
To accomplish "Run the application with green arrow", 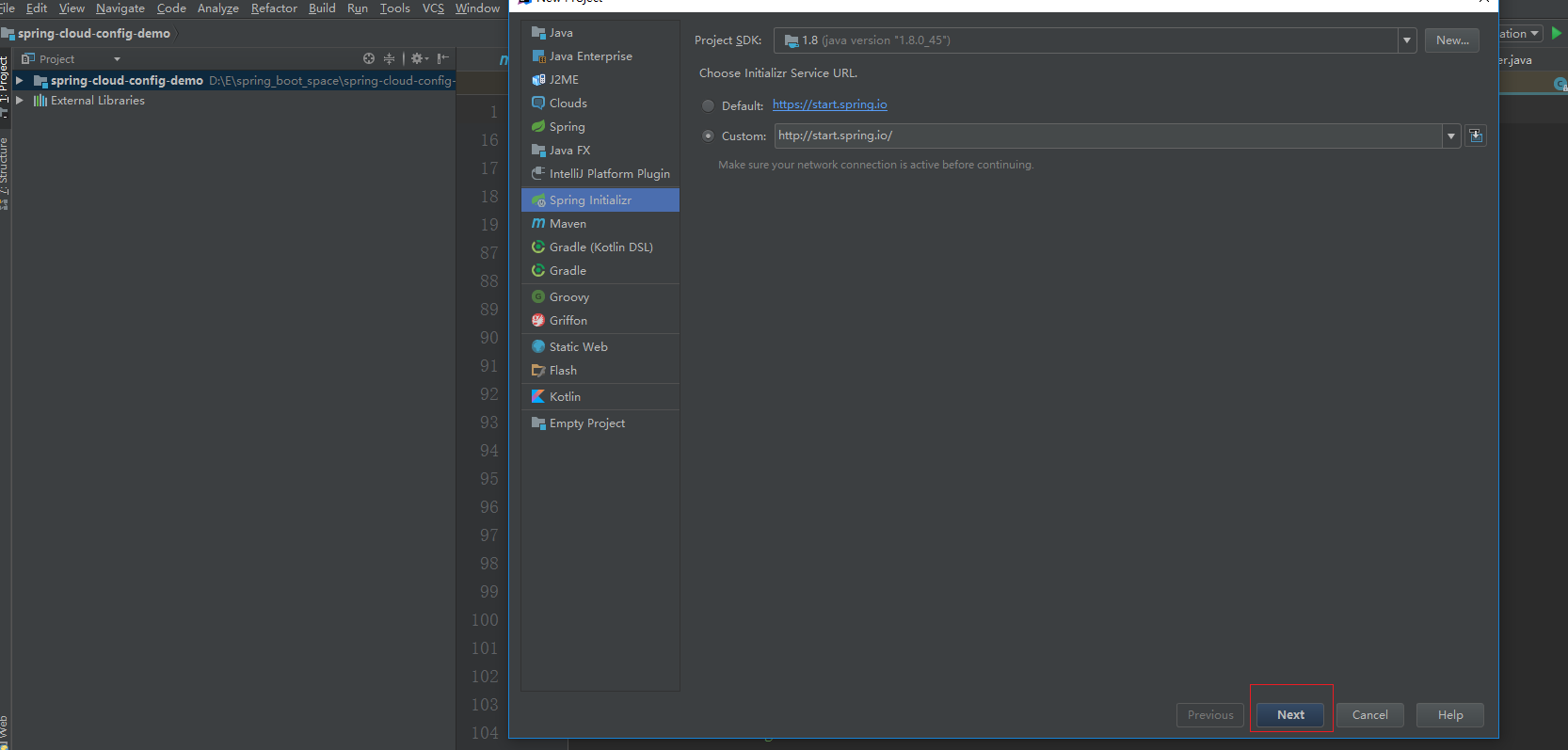I will 1557,33.
